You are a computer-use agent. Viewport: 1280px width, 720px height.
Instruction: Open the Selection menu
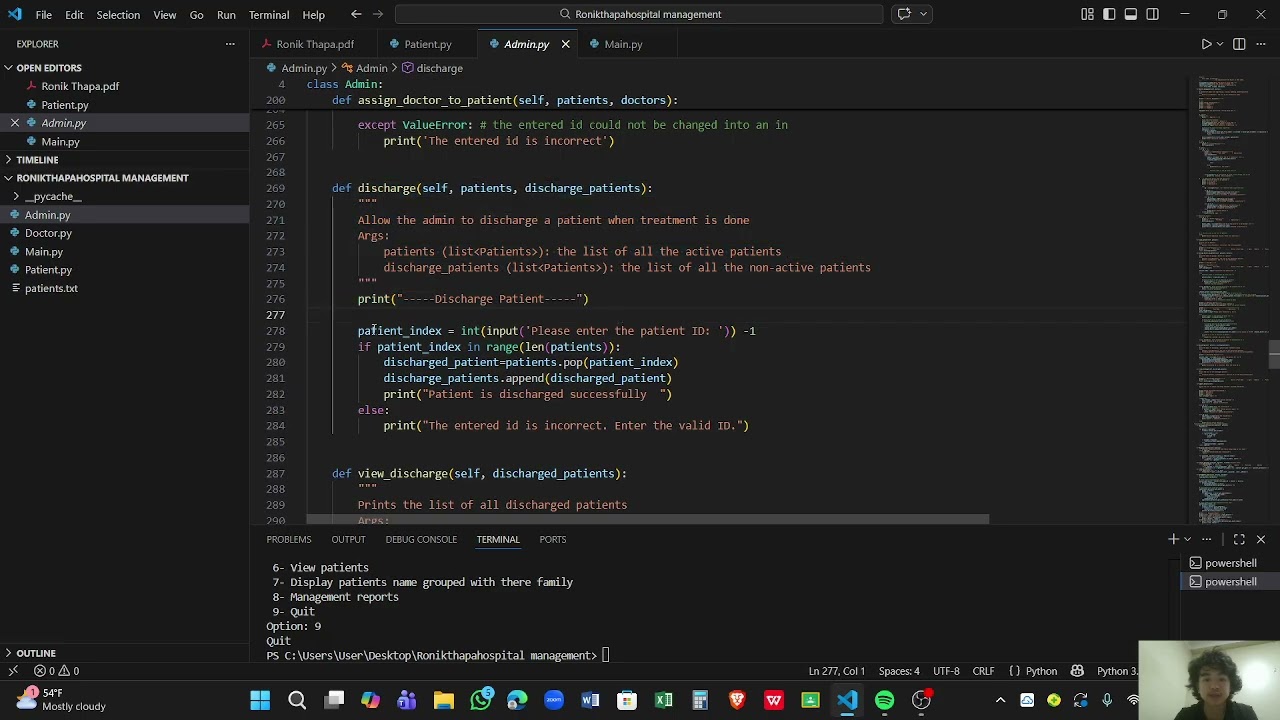pos(118,15)
